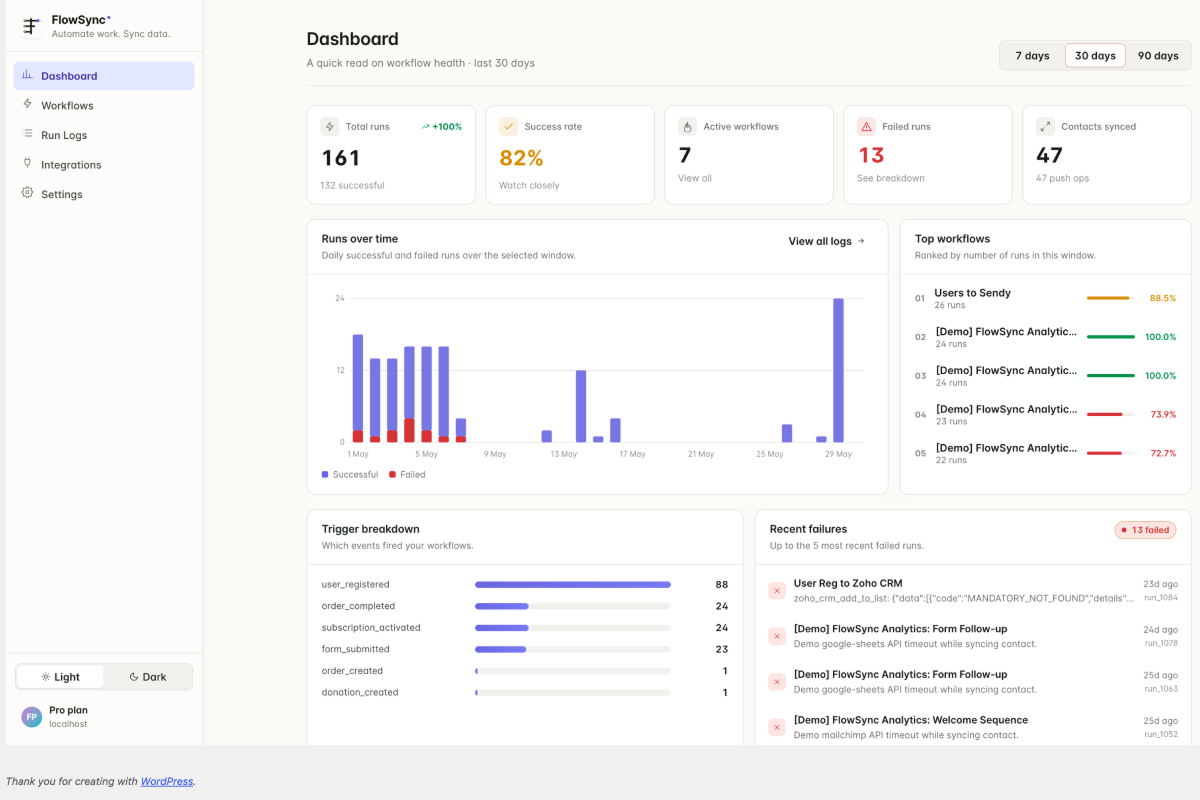The image size is (1200, 800).
Task: Click run_1084 run ID
Action: point(1161,598)
